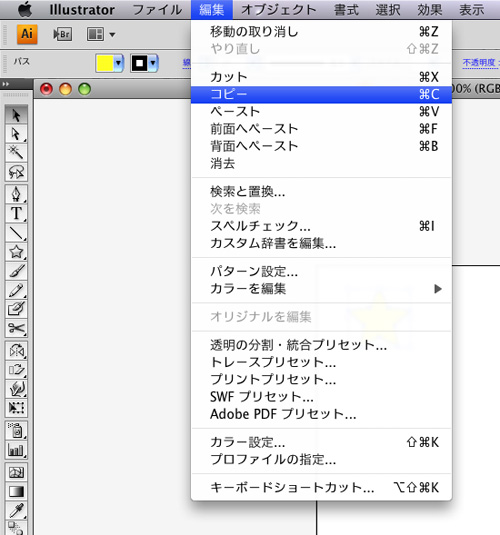
Task: Open the stroke color dropdown arrow
Action: 153,63
